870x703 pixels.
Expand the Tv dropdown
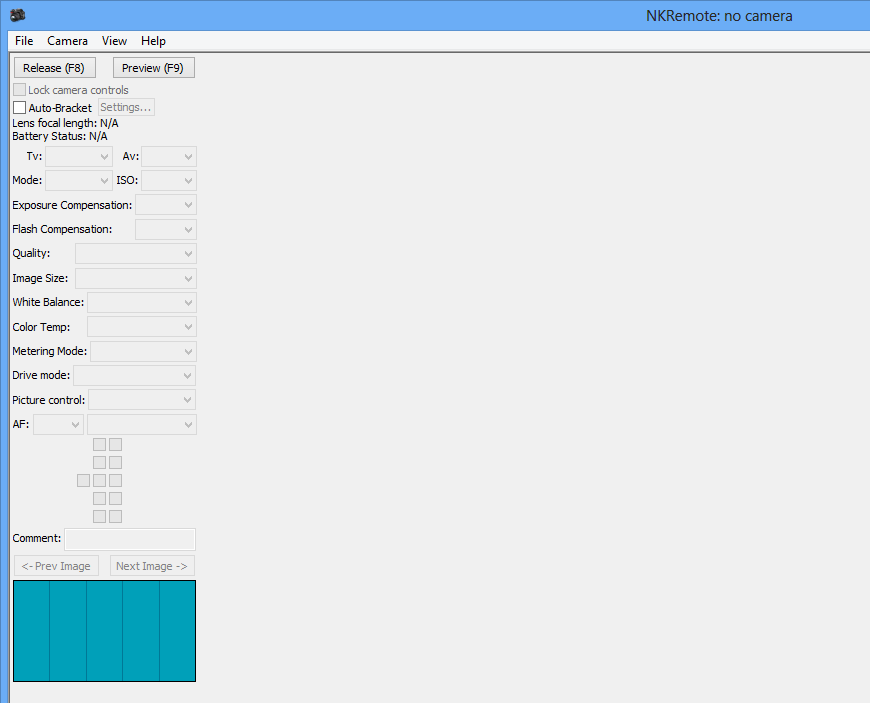[x=79, y=156]
